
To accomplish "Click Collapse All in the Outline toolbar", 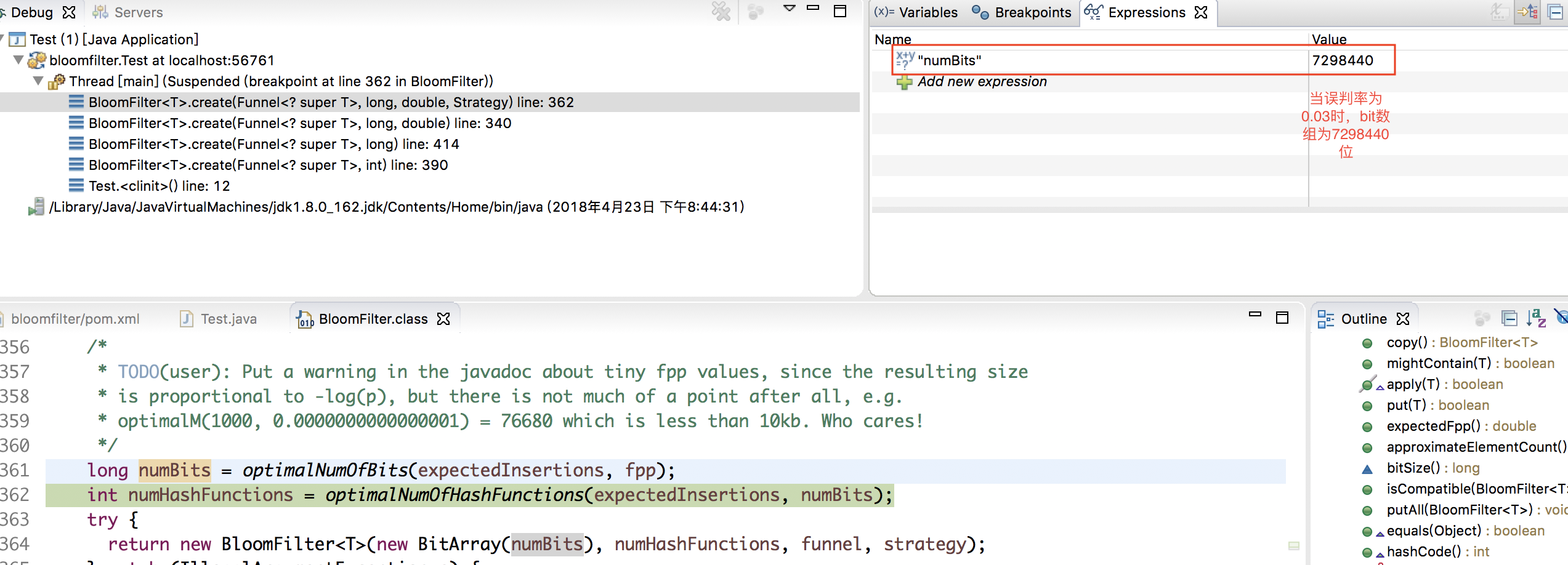I will [1509, 318].
